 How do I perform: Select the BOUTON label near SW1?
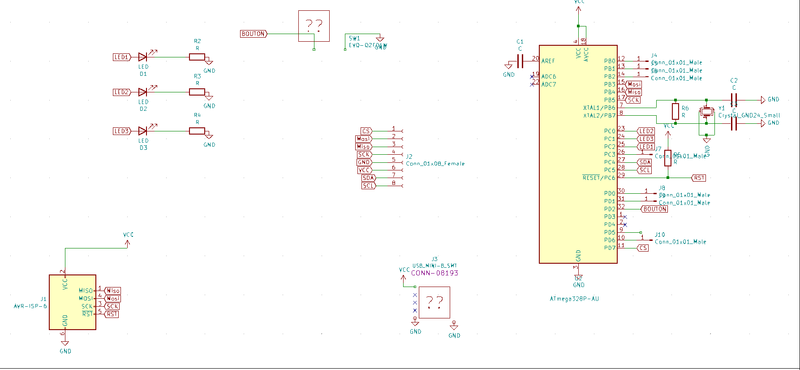point(254,34)
